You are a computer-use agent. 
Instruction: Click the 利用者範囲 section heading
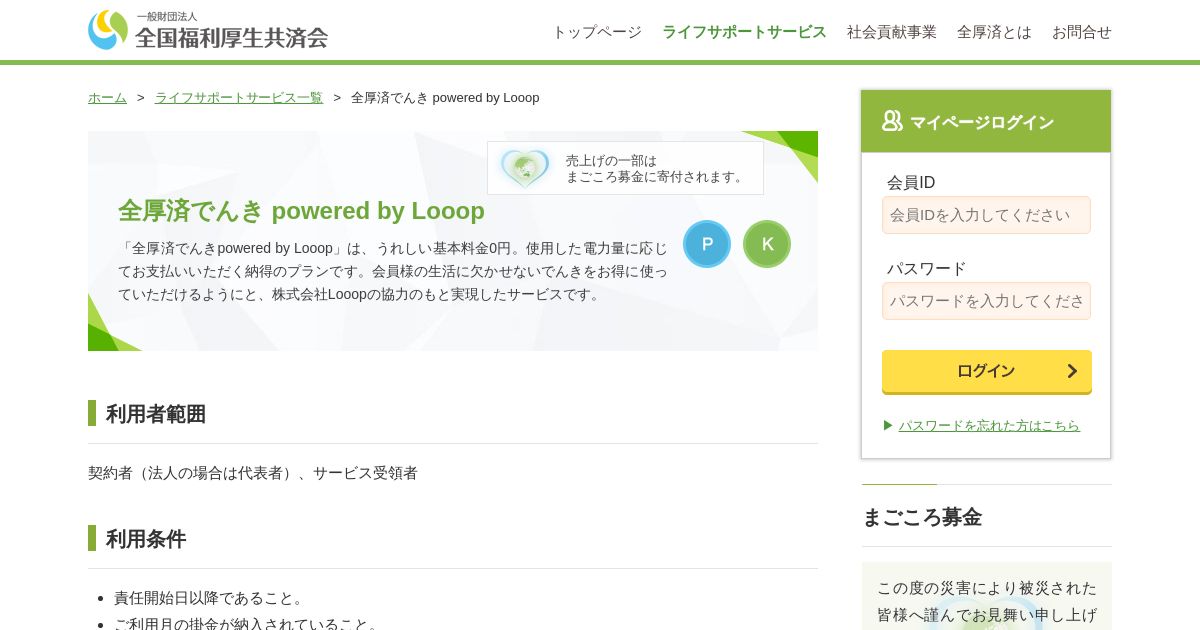pyautogui.click(x=156, y=414)
